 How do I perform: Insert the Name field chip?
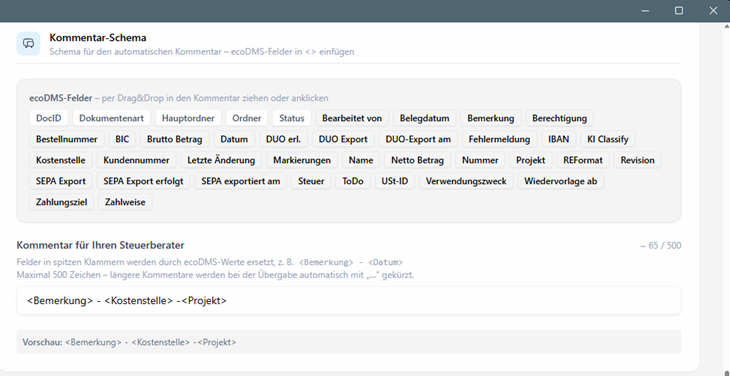(x=361, y=160)
